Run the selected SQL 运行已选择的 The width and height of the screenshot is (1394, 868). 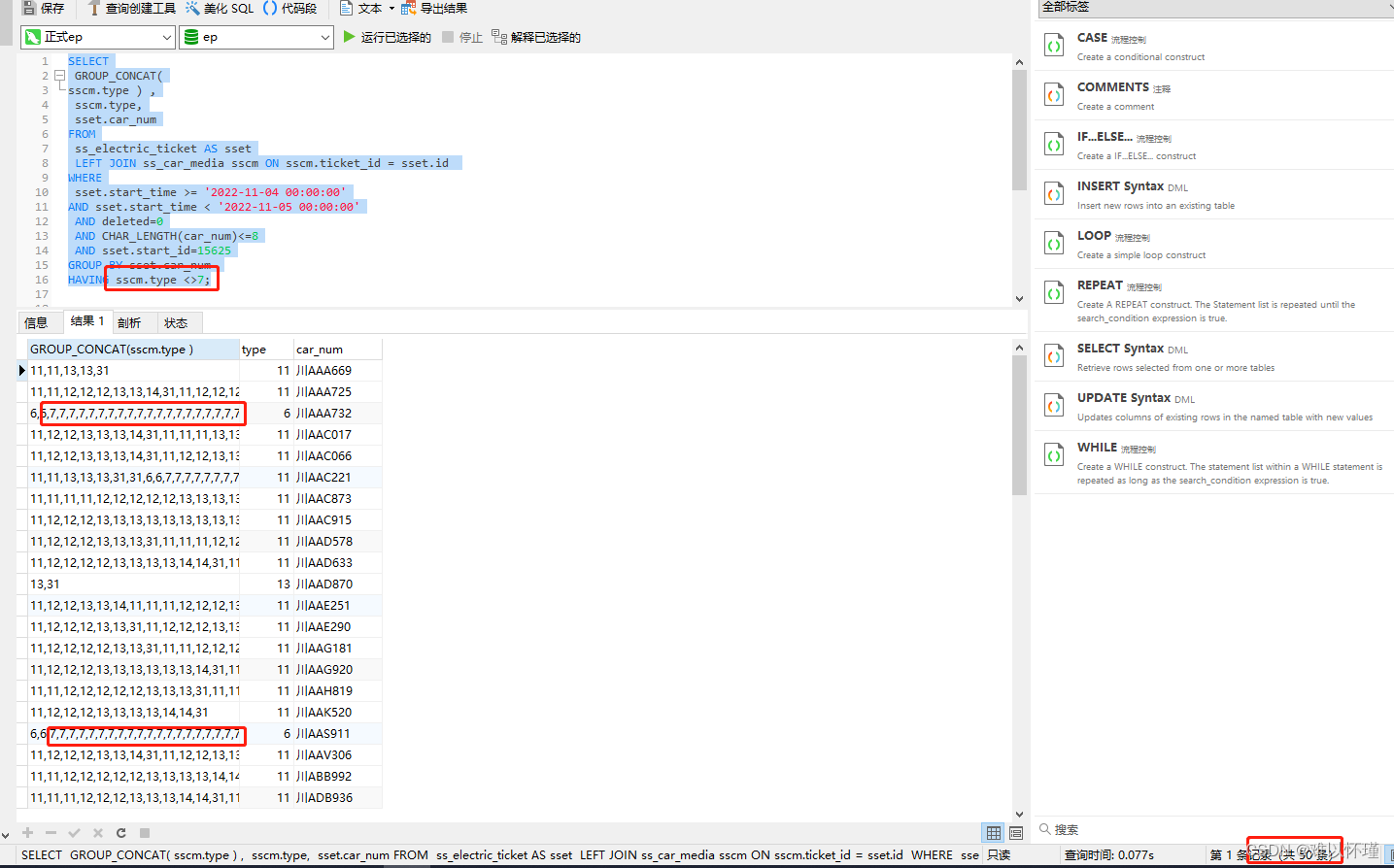coord(387,37)
